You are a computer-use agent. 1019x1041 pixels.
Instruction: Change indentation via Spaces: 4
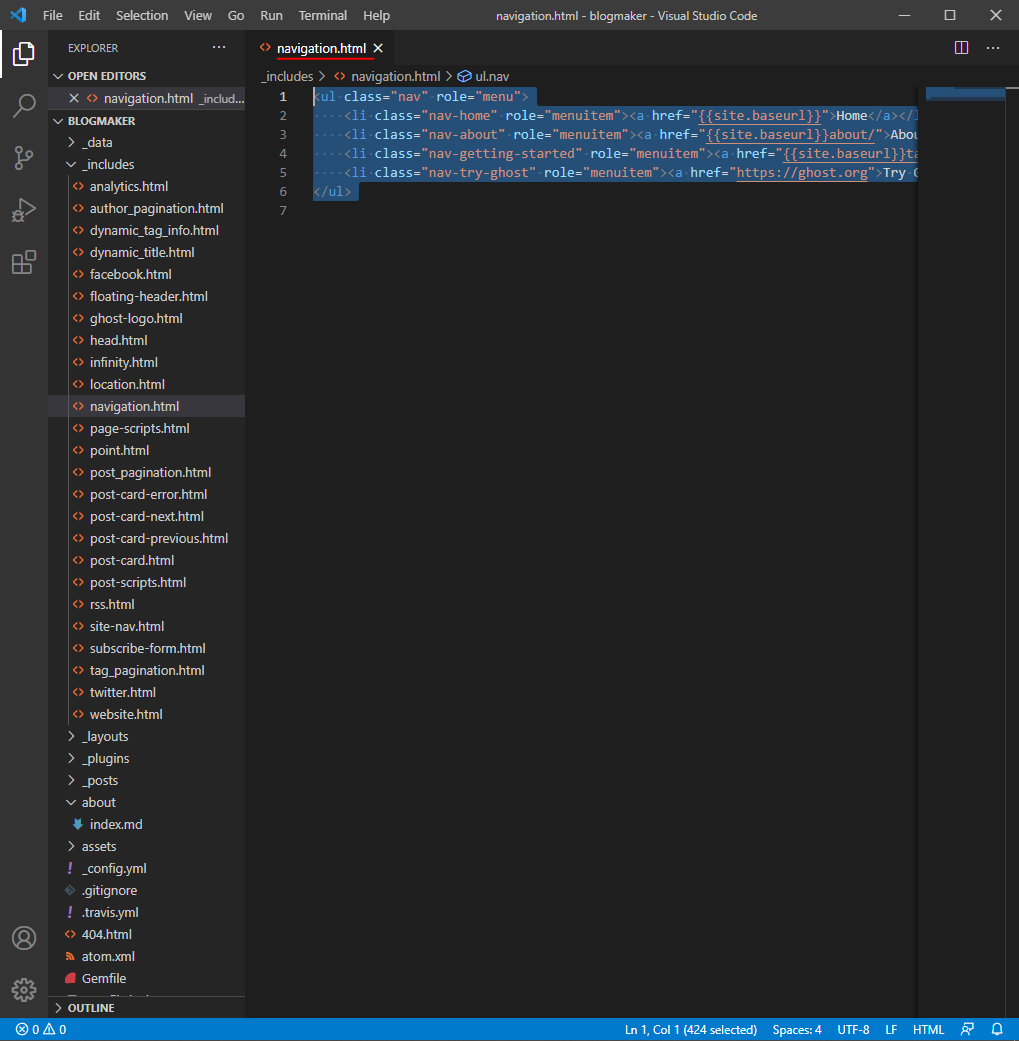coord(797,1030)
